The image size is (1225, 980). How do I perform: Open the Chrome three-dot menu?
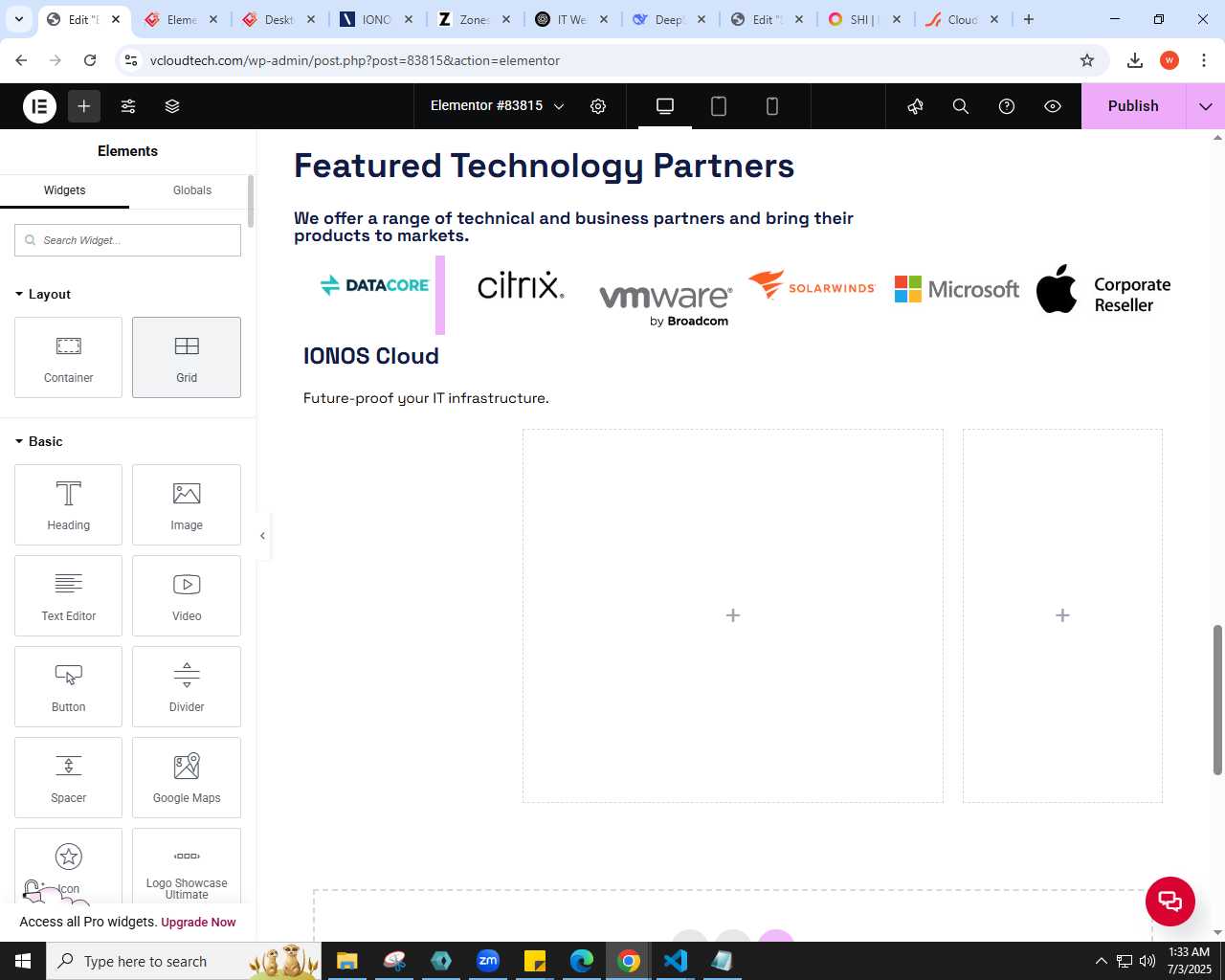pyautogui.click(x=1203, y=60)
